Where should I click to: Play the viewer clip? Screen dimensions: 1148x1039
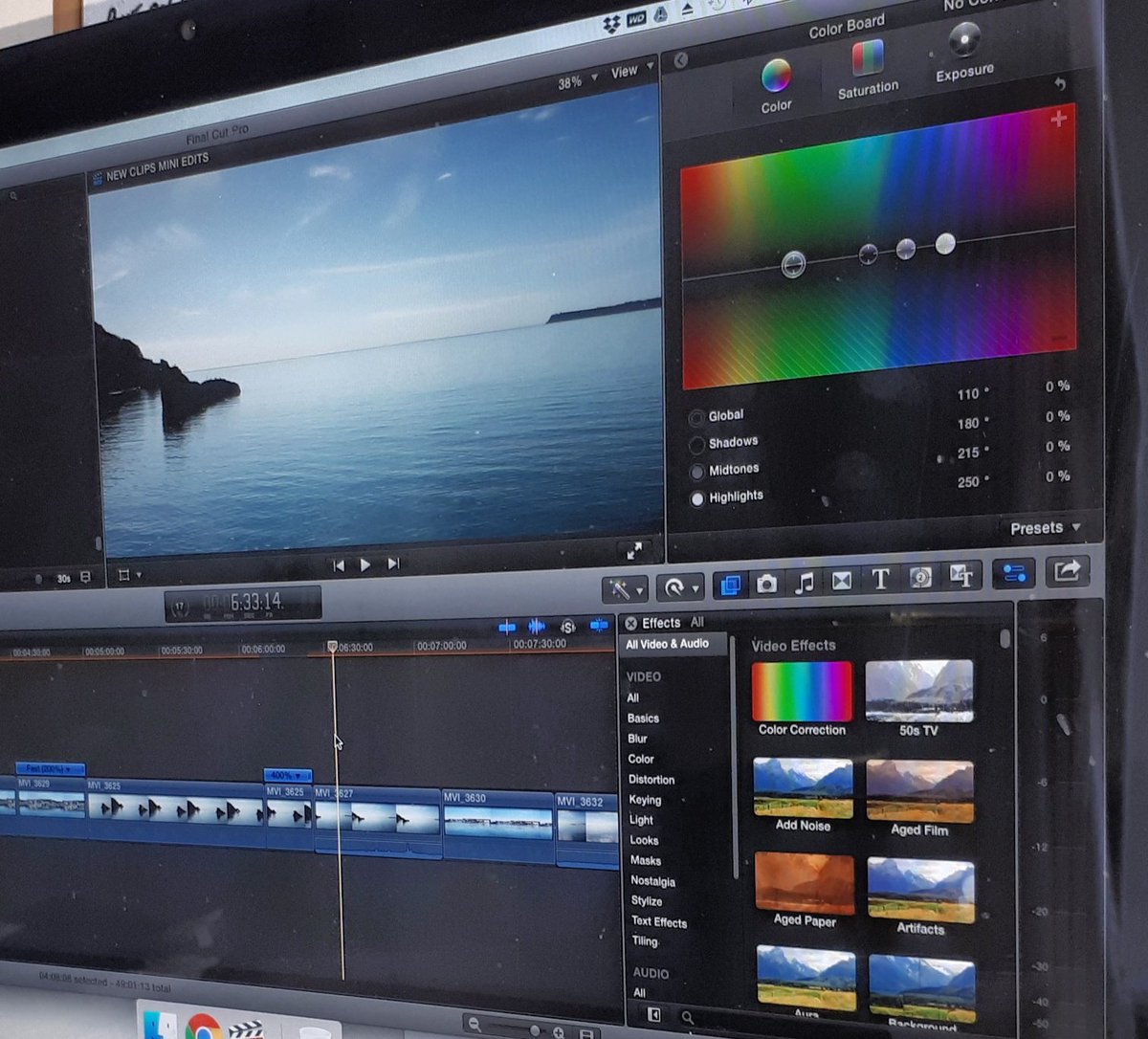click(x=364, y=565)
